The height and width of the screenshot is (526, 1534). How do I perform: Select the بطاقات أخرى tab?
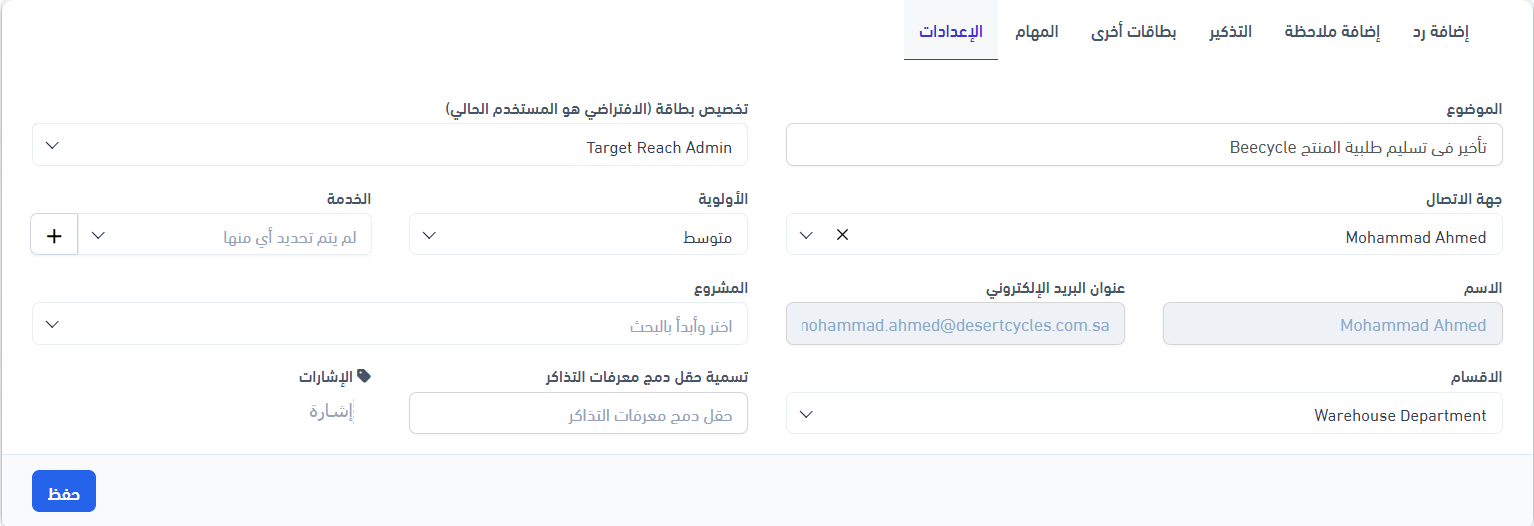click(1133, 32)
